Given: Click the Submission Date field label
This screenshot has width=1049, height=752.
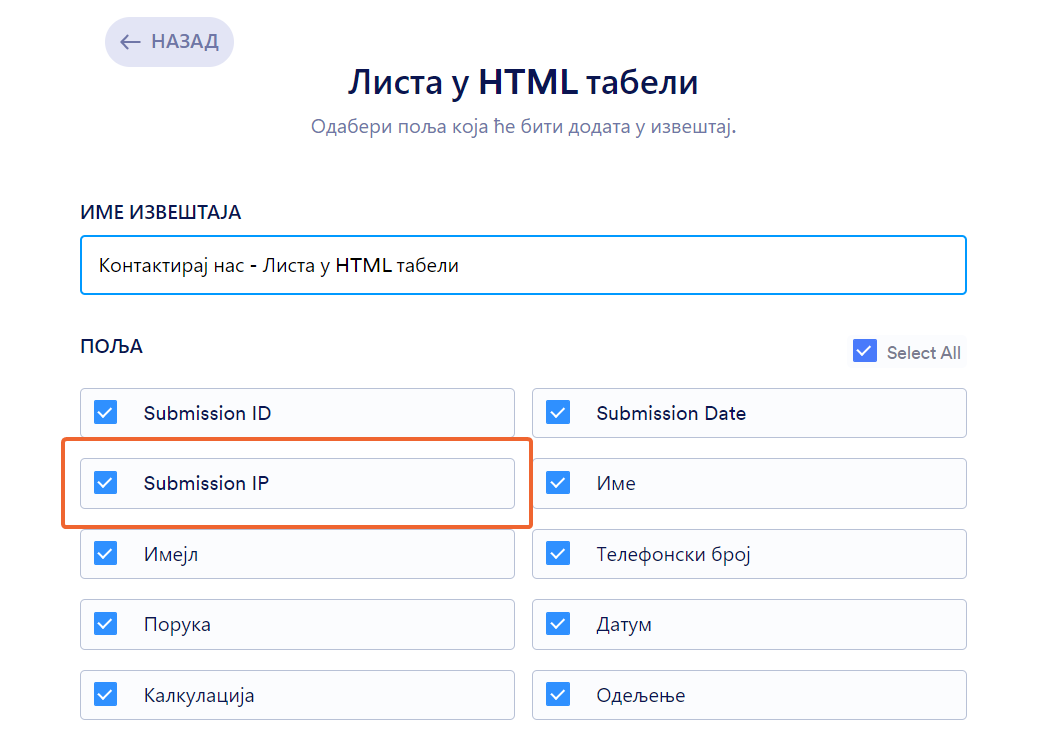Looking at the screenshot, I should coord(671,413).
